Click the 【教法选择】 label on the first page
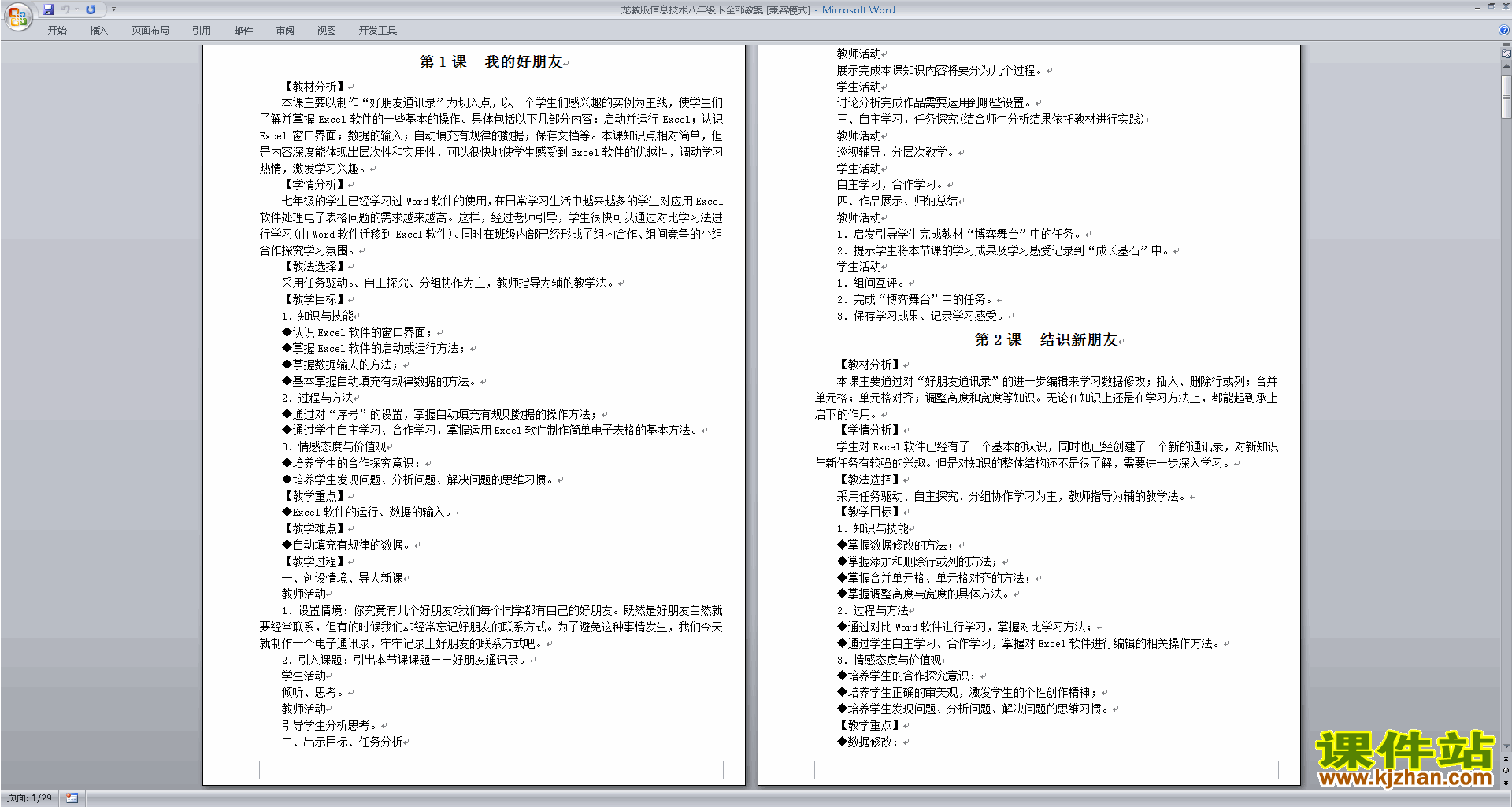 pos(315,266)
